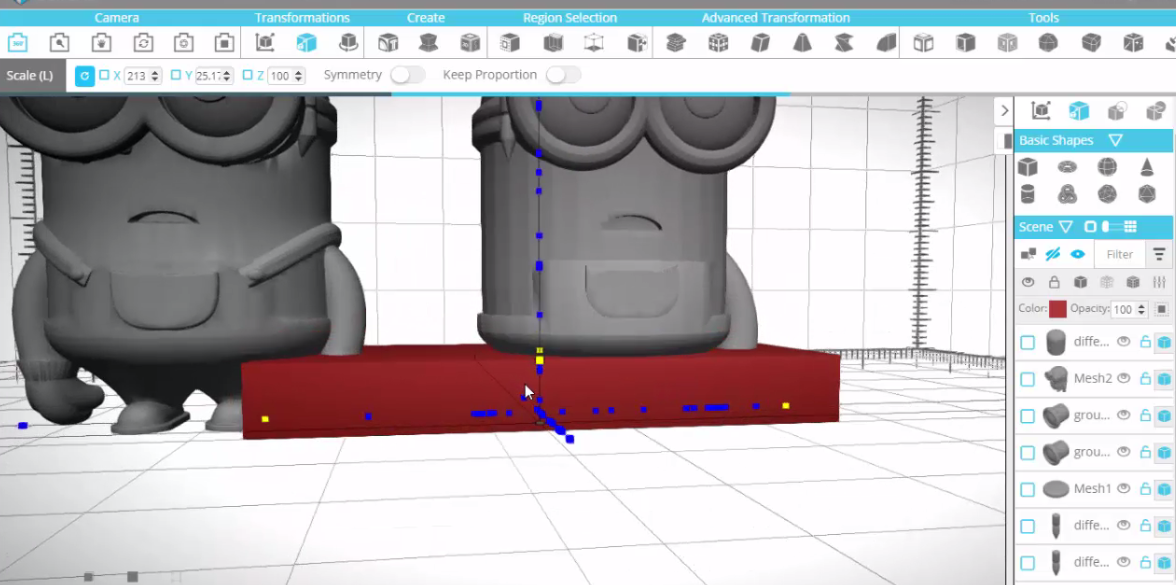The width and height of the screenshot is (1176, 585).
Task: Select the Bend curved-block transformation icon
Action: [886, 43]
